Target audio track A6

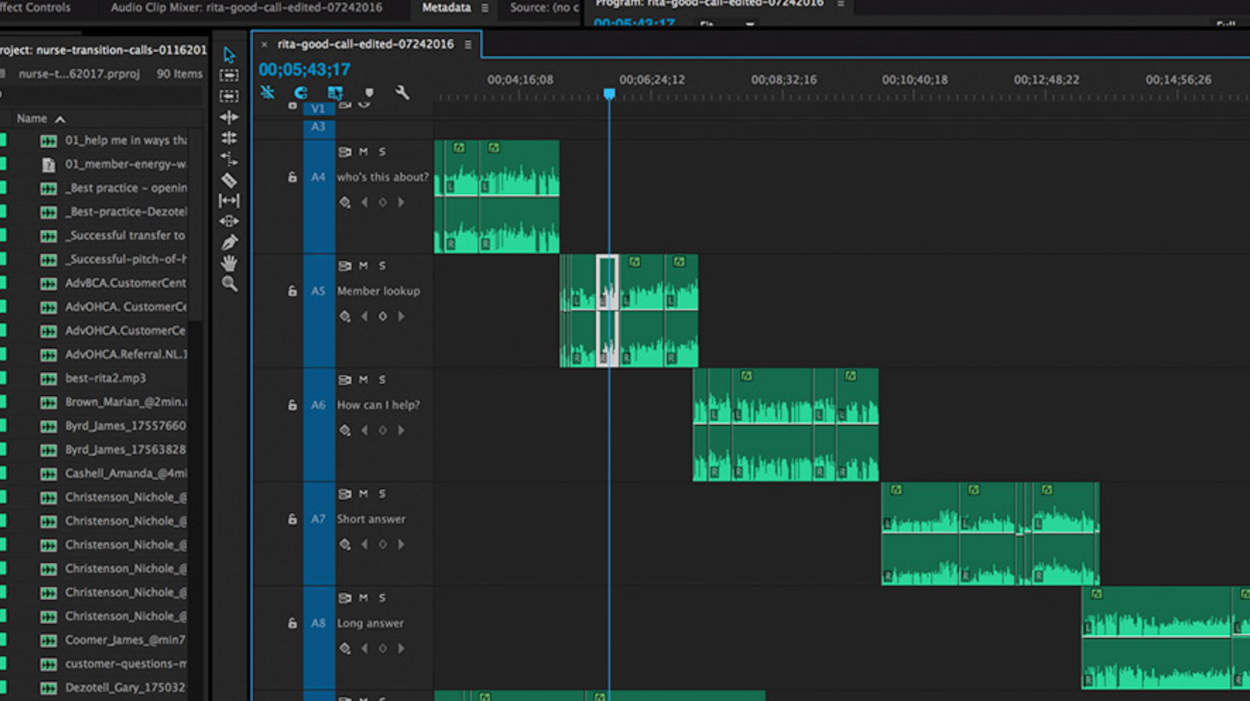click(318, 405)
